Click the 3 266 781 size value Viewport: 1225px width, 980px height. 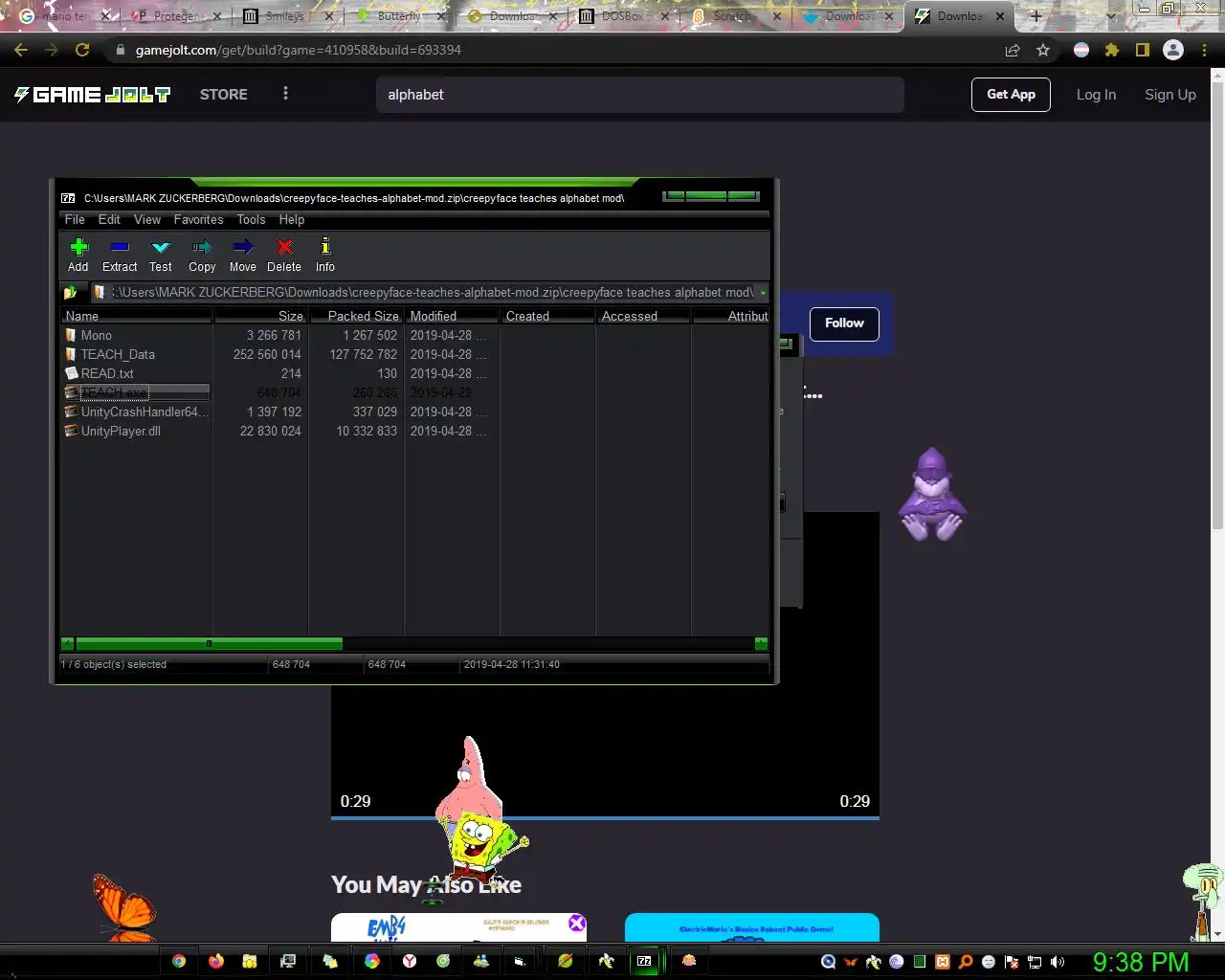tap(274, 335)
